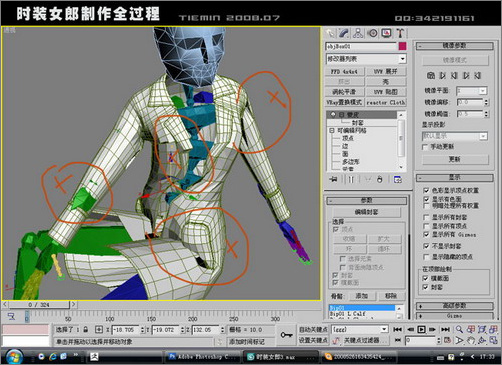
Task: Toggle the 自动关键点 button
Action: [313, 330]
